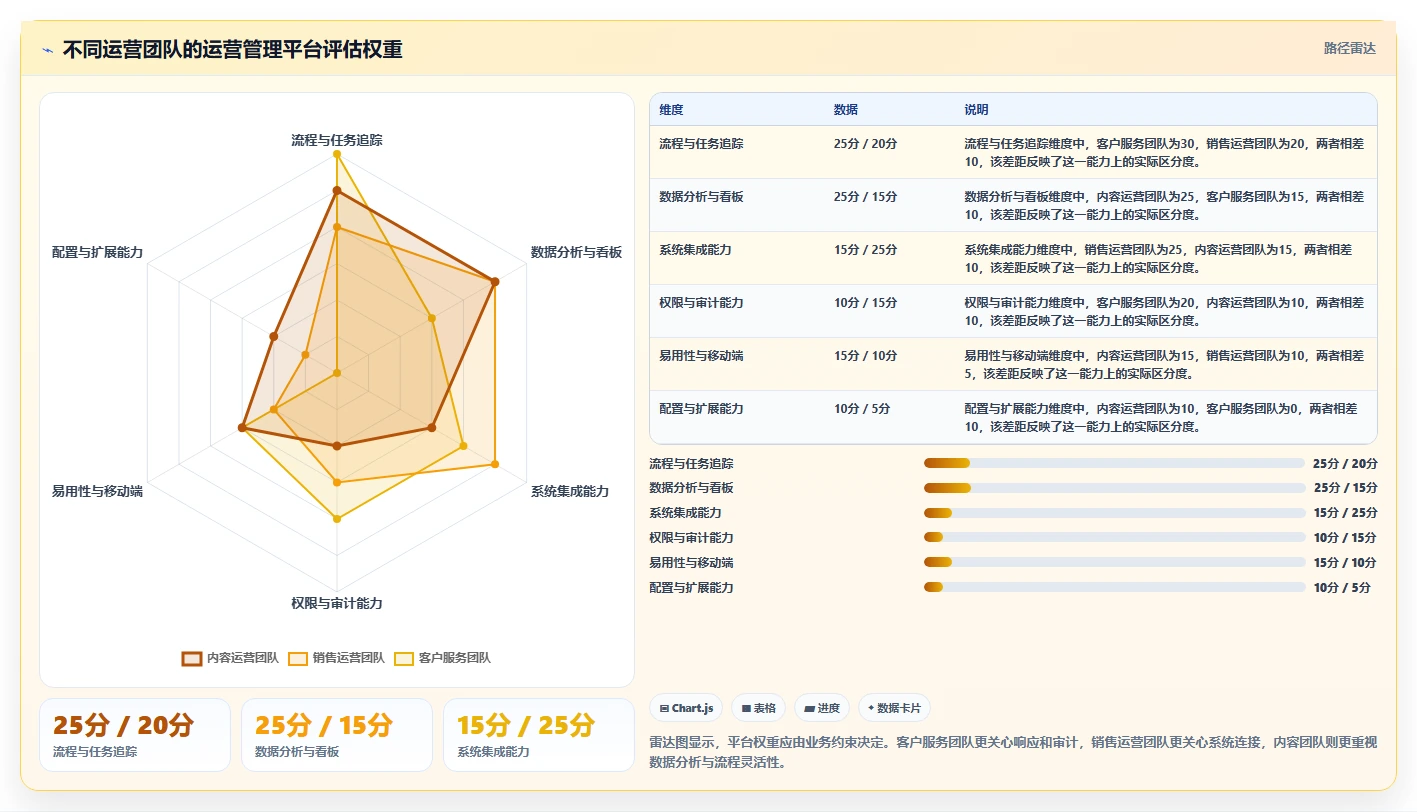The image size is (1417, 812).
Task: Select 配置与扩展能力 in the table's dimension column
Action: coord(701,409)
